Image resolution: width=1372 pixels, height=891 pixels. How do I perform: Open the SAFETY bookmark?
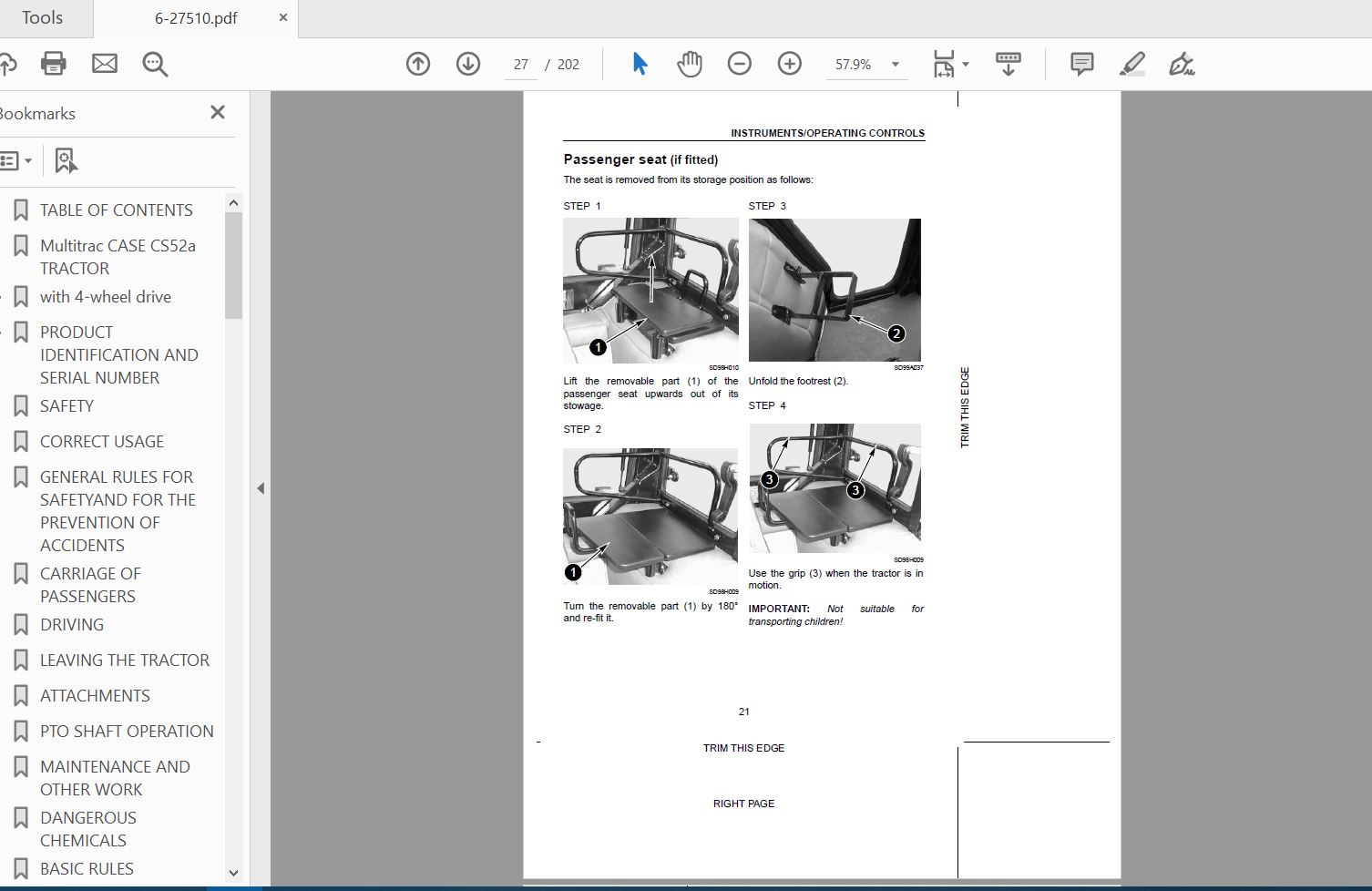(x=67, y=406)
